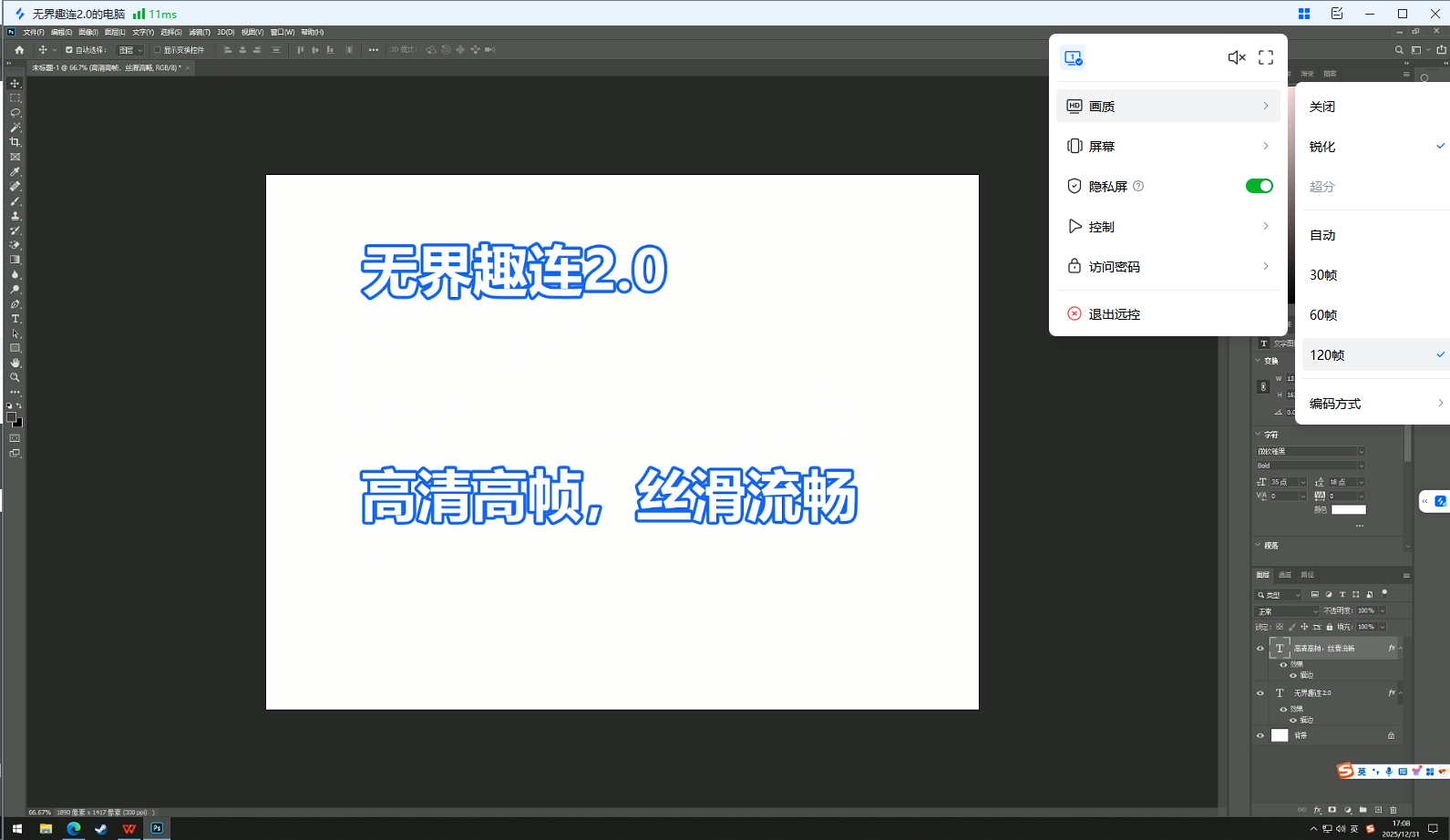Hide the 高清高帧 text layer

(x=1260, y=649)
